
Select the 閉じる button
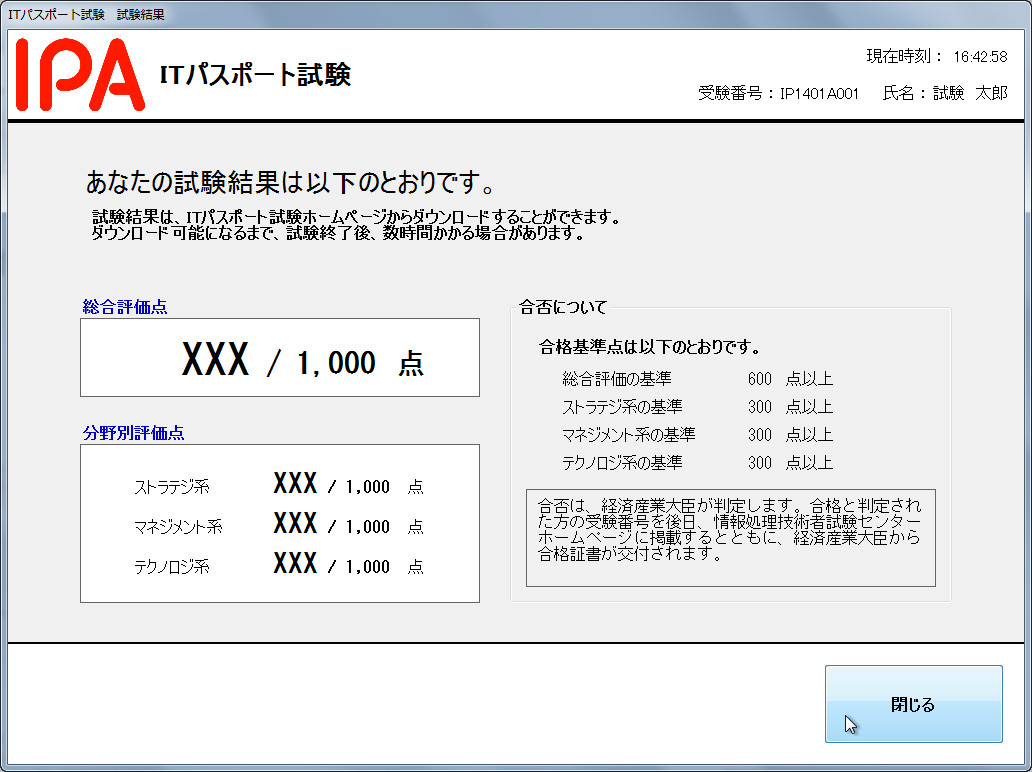pos(912,704)
